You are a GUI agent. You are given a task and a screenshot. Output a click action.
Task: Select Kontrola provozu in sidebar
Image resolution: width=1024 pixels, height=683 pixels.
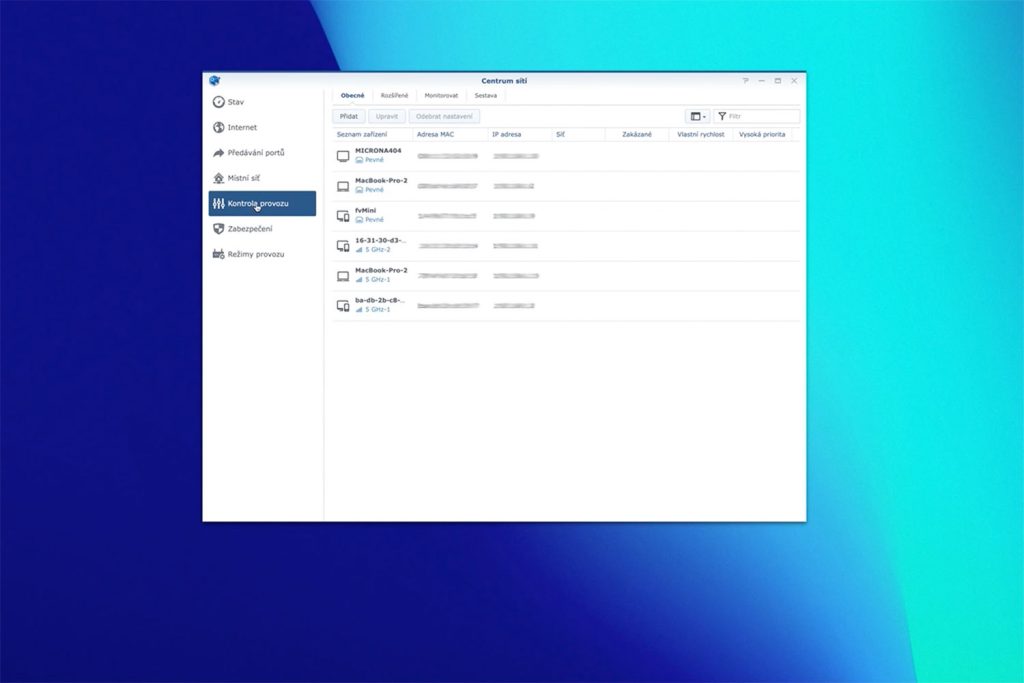(x=262, y=204)
